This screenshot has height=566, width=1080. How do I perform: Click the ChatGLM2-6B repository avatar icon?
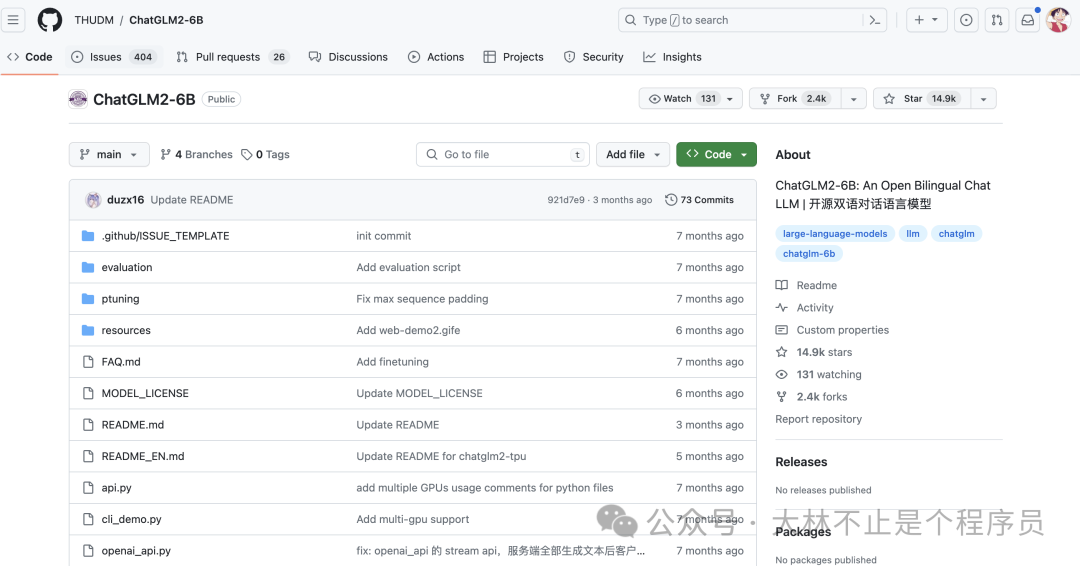tap(78, 99)
